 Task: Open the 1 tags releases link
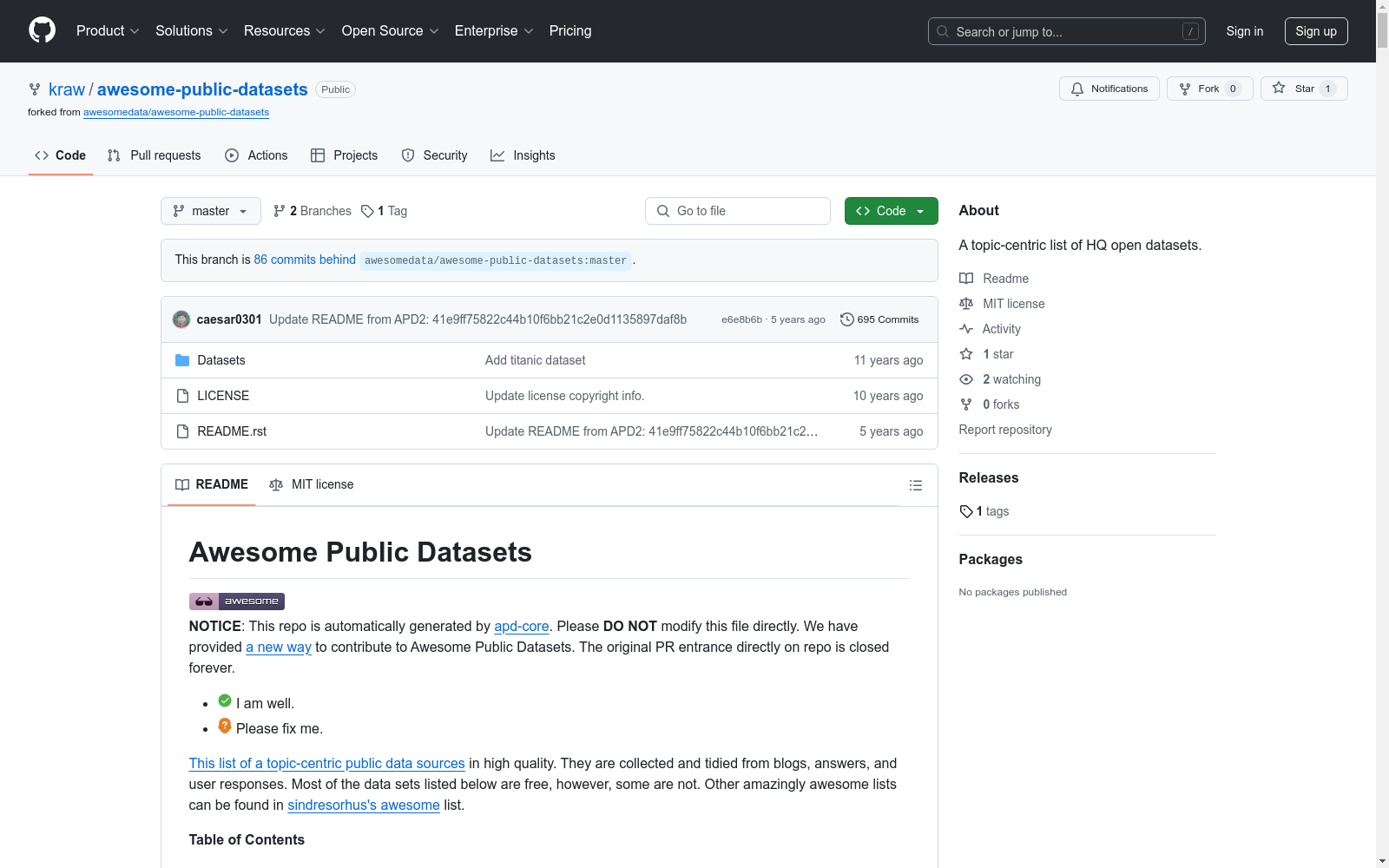[984, 511]
